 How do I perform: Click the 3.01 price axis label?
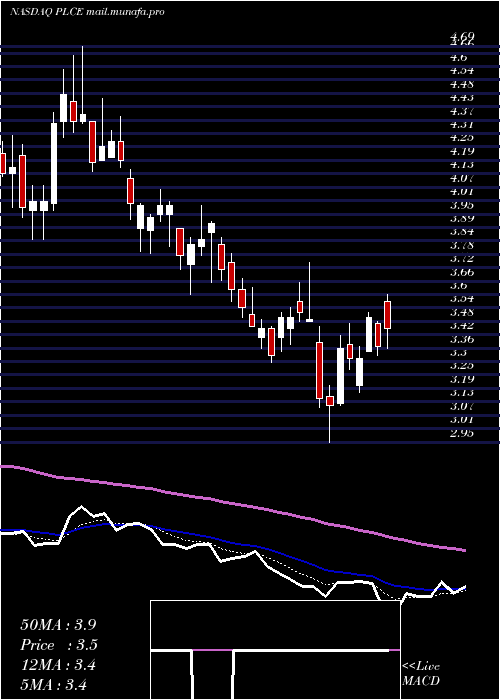coord(462,420)
